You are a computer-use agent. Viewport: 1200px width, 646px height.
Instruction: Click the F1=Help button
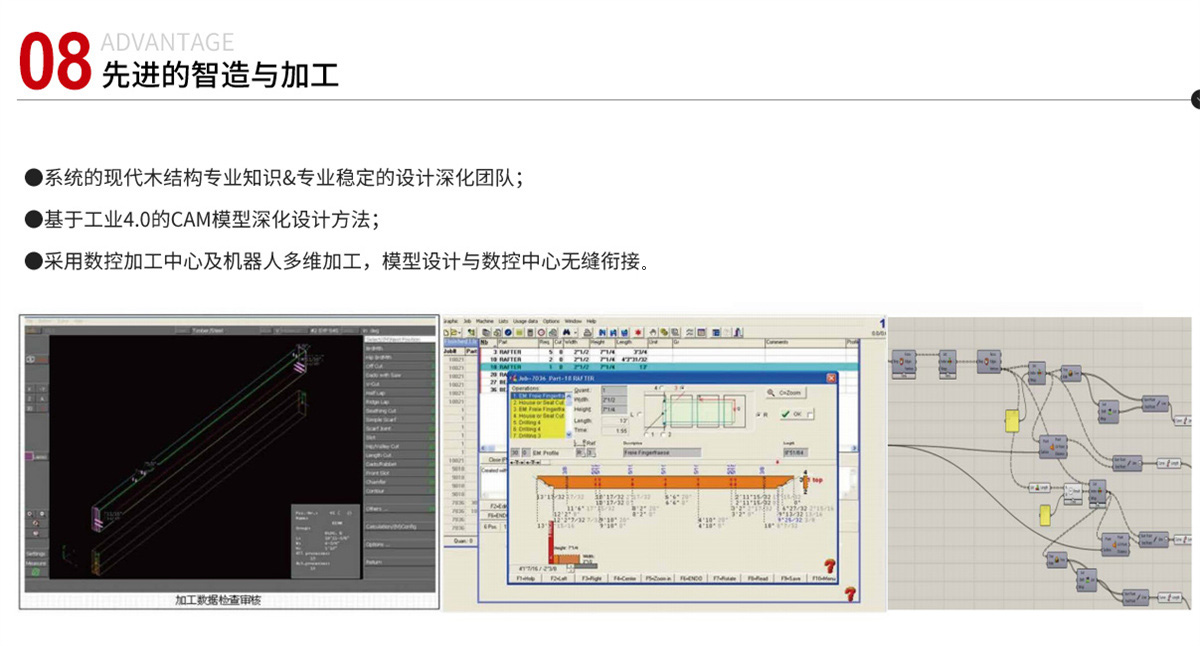pyautogui.click(x=525, y=578)
